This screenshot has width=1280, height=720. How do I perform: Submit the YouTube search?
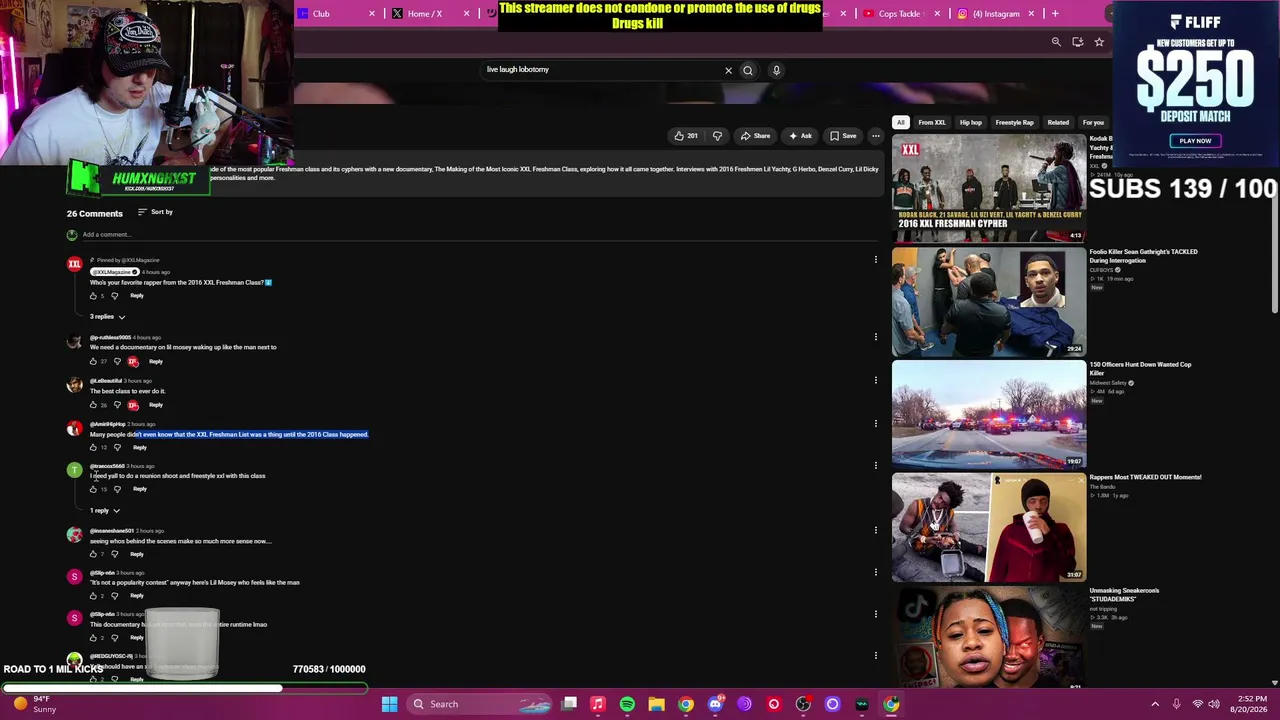tap(748, 70)
